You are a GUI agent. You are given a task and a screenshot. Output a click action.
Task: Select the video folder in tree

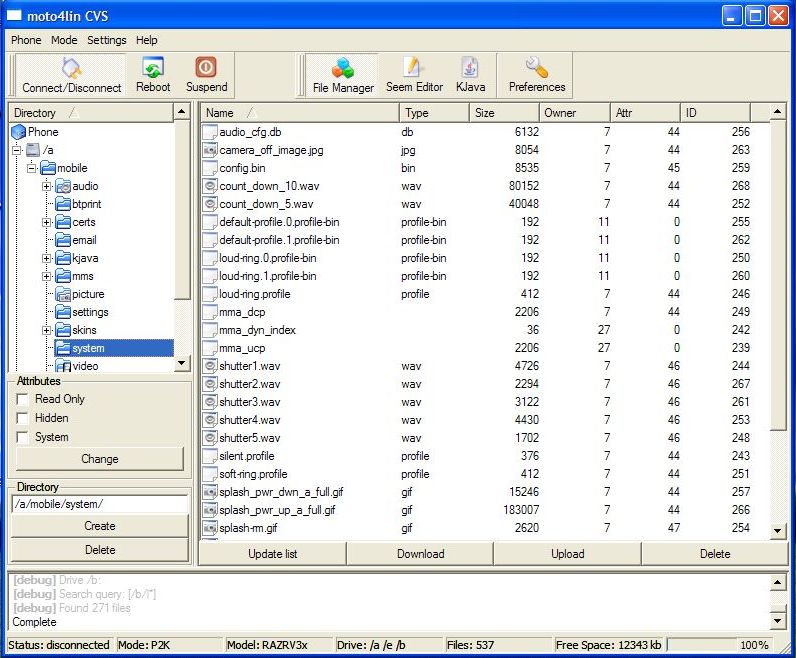85,366
